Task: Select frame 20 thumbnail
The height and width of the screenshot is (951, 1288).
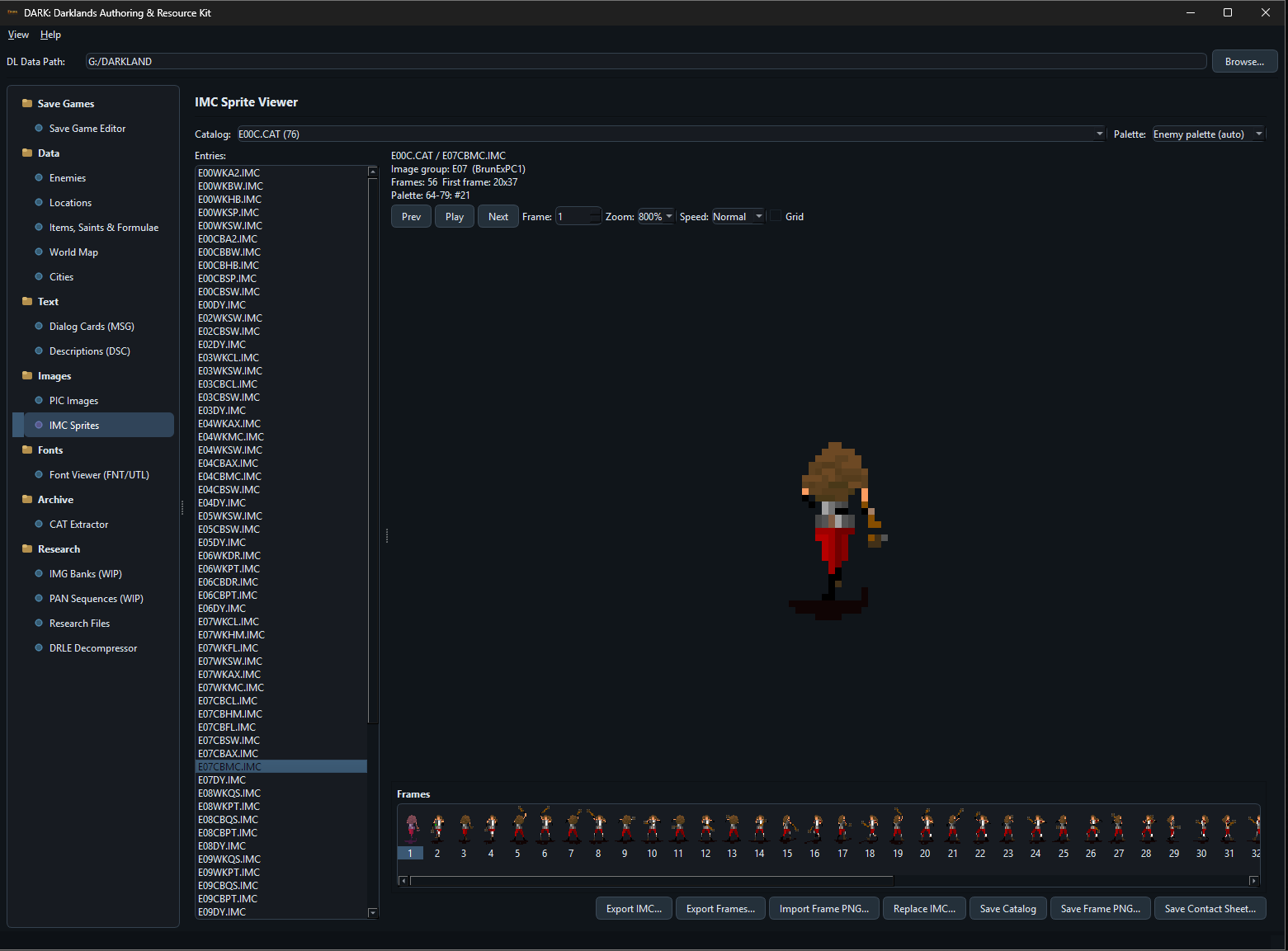Action: pos(925,835)
